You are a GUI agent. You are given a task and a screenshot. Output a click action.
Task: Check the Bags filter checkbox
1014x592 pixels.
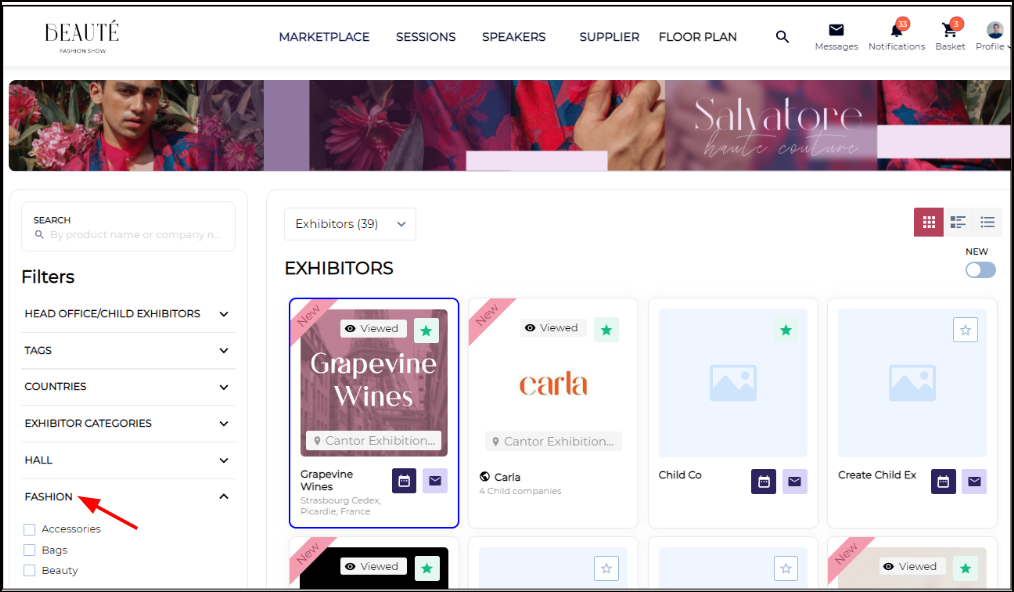click(x=29, y=550)
